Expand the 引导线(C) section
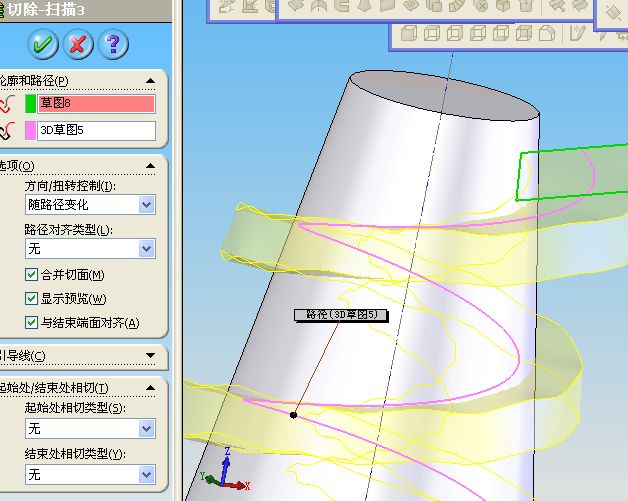 (151, 355)
